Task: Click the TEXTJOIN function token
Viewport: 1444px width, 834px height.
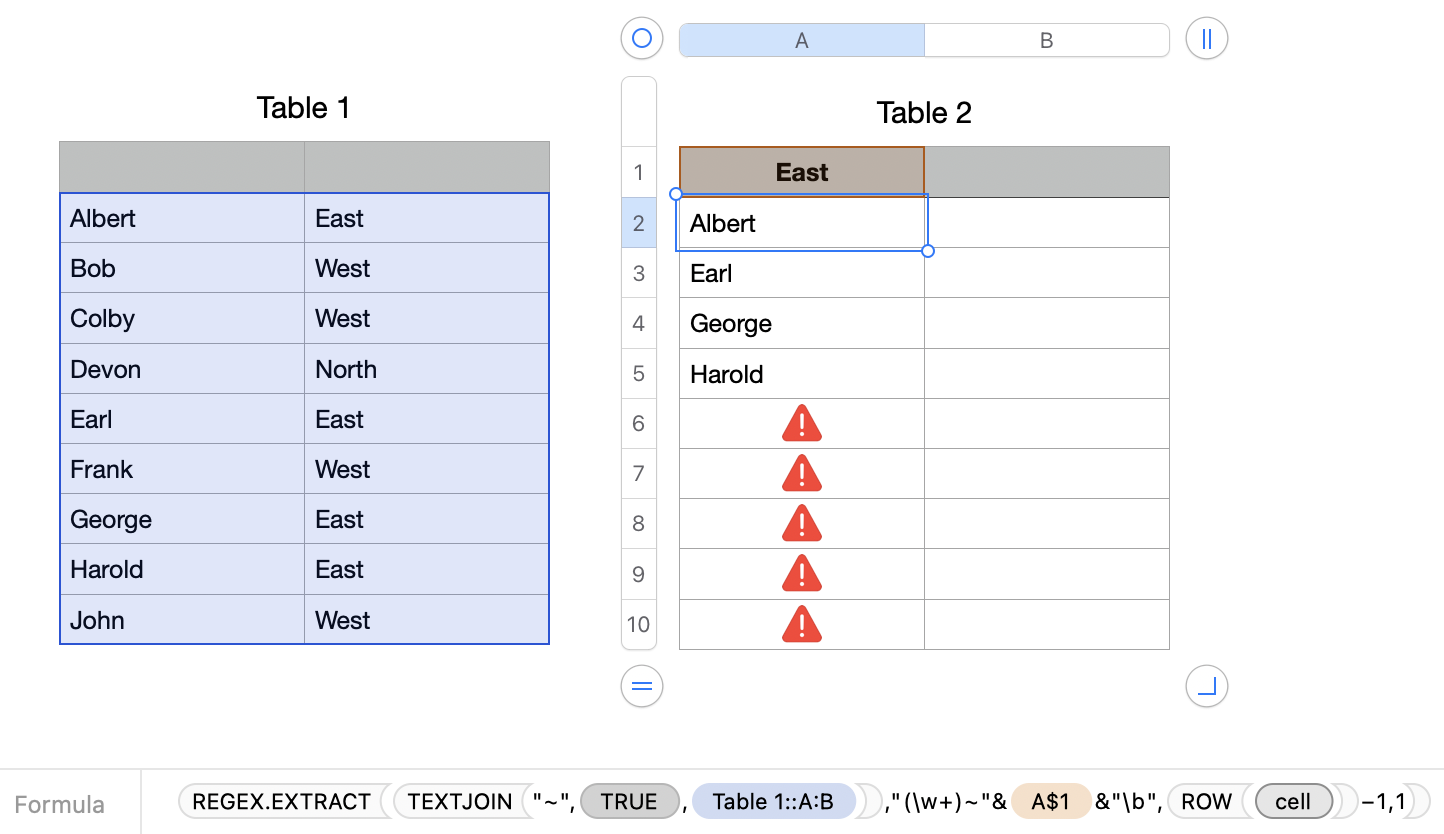Action: (x=460, y=802)
